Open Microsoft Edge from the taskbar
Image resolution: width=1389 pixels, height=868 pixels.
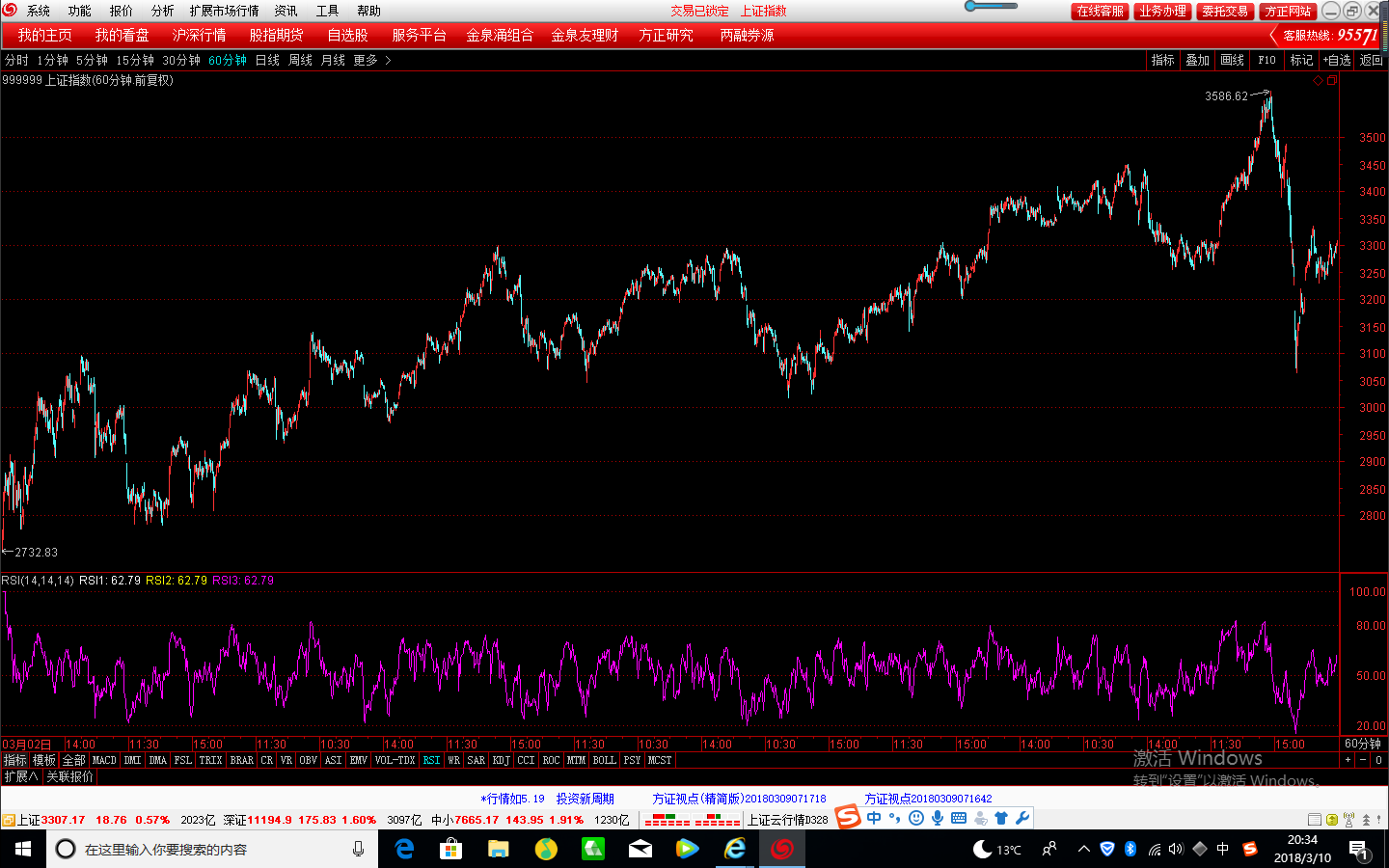click(405, 849)
